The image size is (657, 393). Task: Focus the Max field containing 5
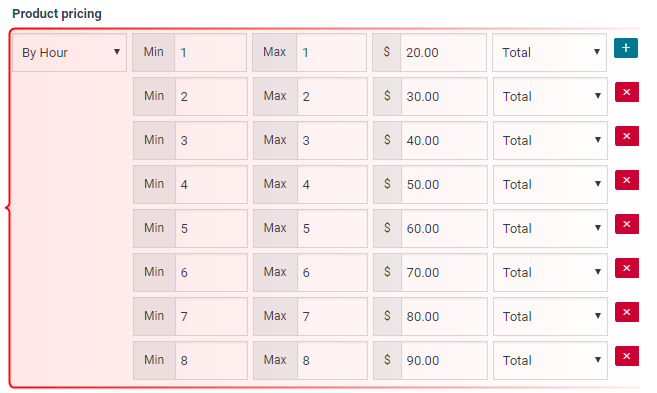[x=332, y=228]
